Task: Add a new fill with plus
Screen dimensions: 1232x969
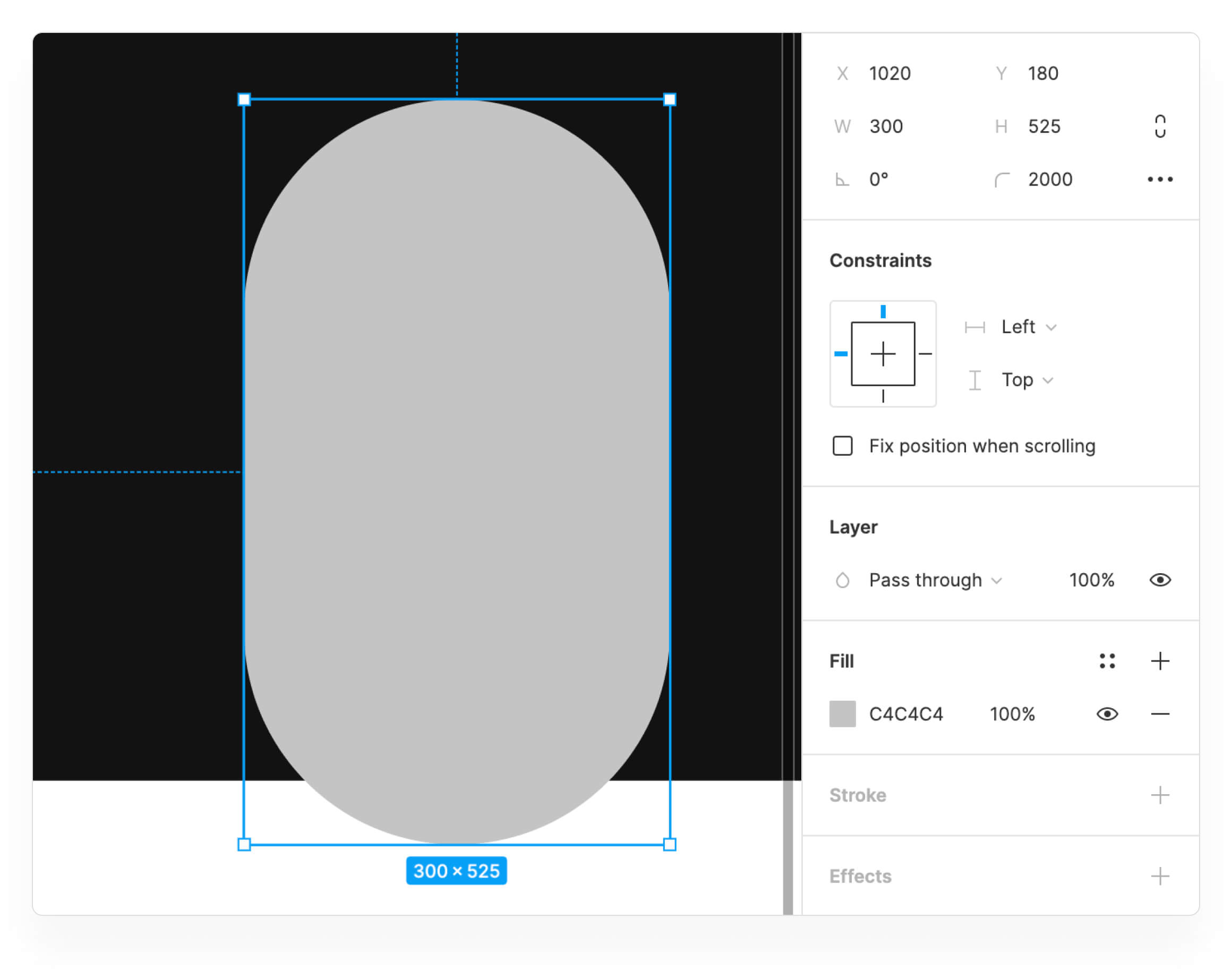Action: [1160, 661]
